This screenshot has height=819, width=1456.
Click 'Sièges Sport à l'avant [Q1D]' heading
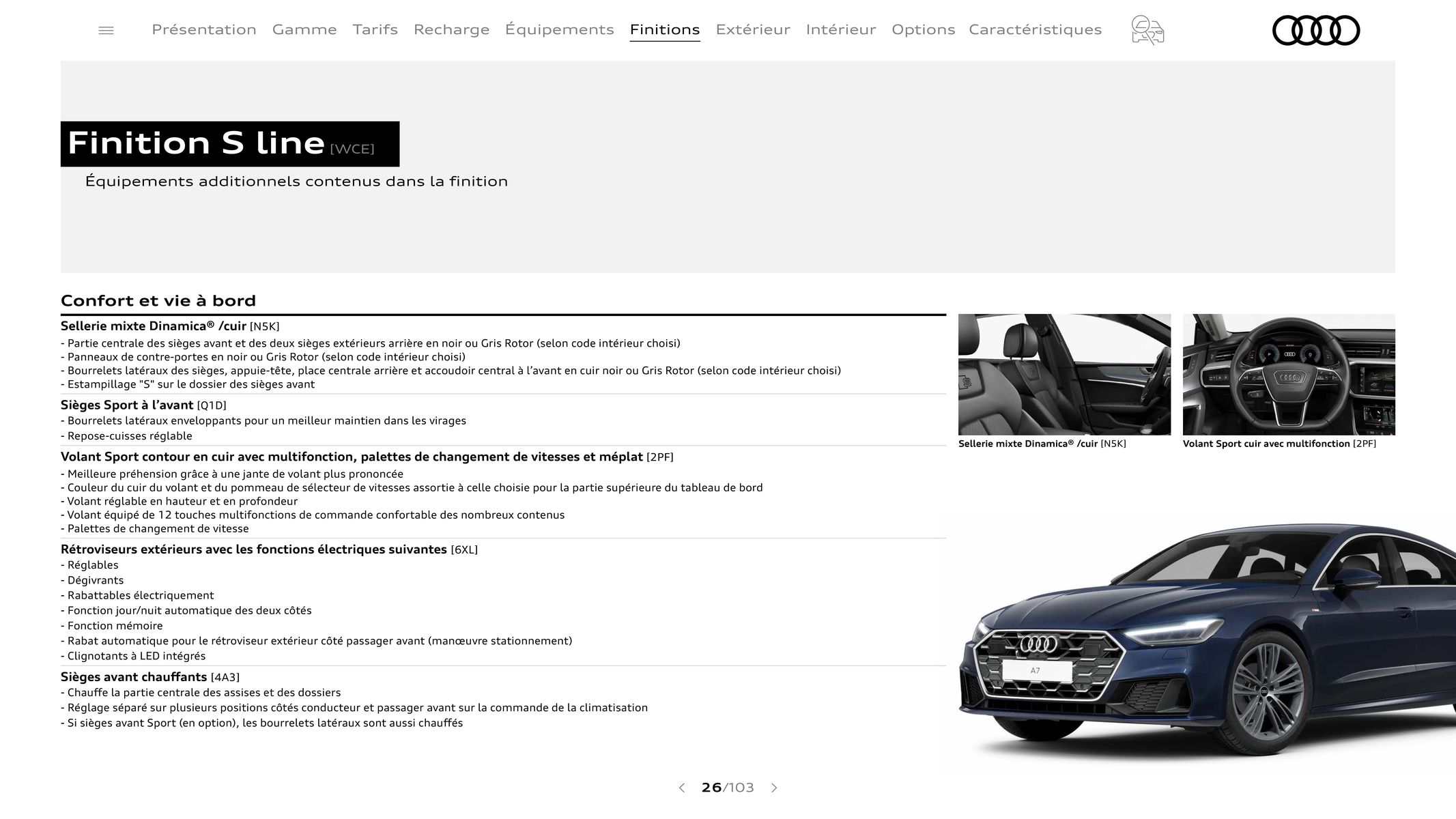click(143, 405)
